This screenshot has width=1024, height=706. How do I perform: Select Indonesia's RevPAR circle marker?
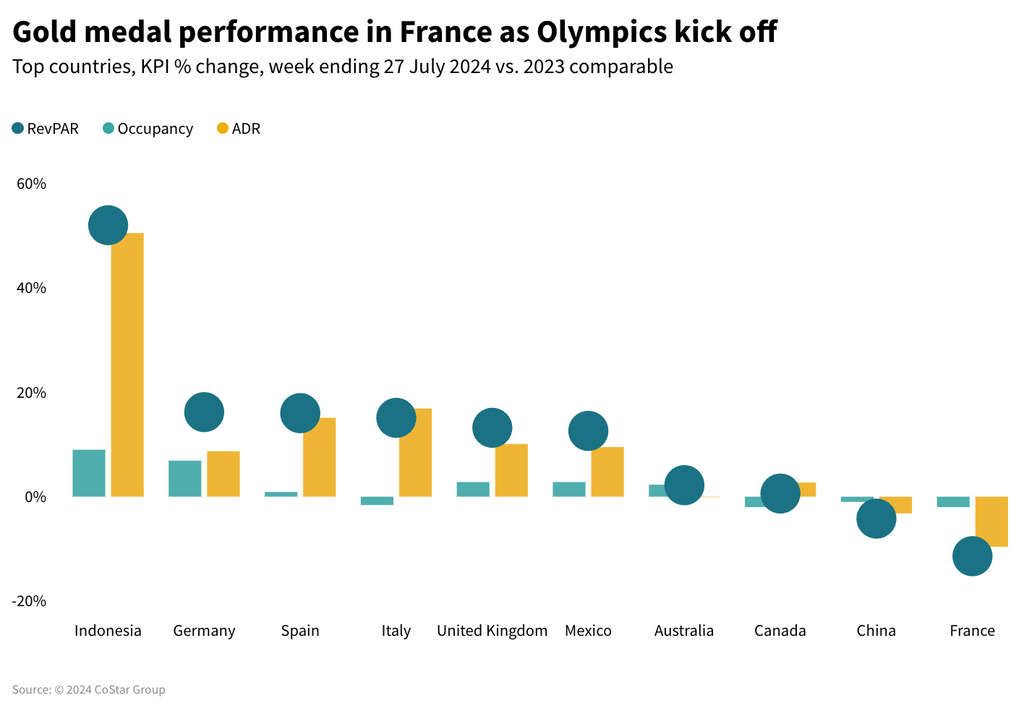coord(108,225)
